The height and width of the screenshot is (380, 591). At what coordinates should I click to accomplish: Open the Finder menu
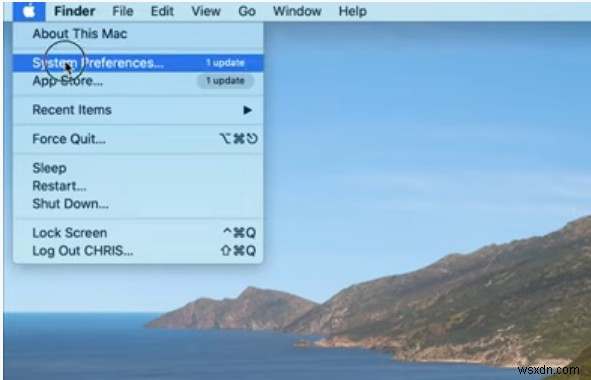coord(74,11)
